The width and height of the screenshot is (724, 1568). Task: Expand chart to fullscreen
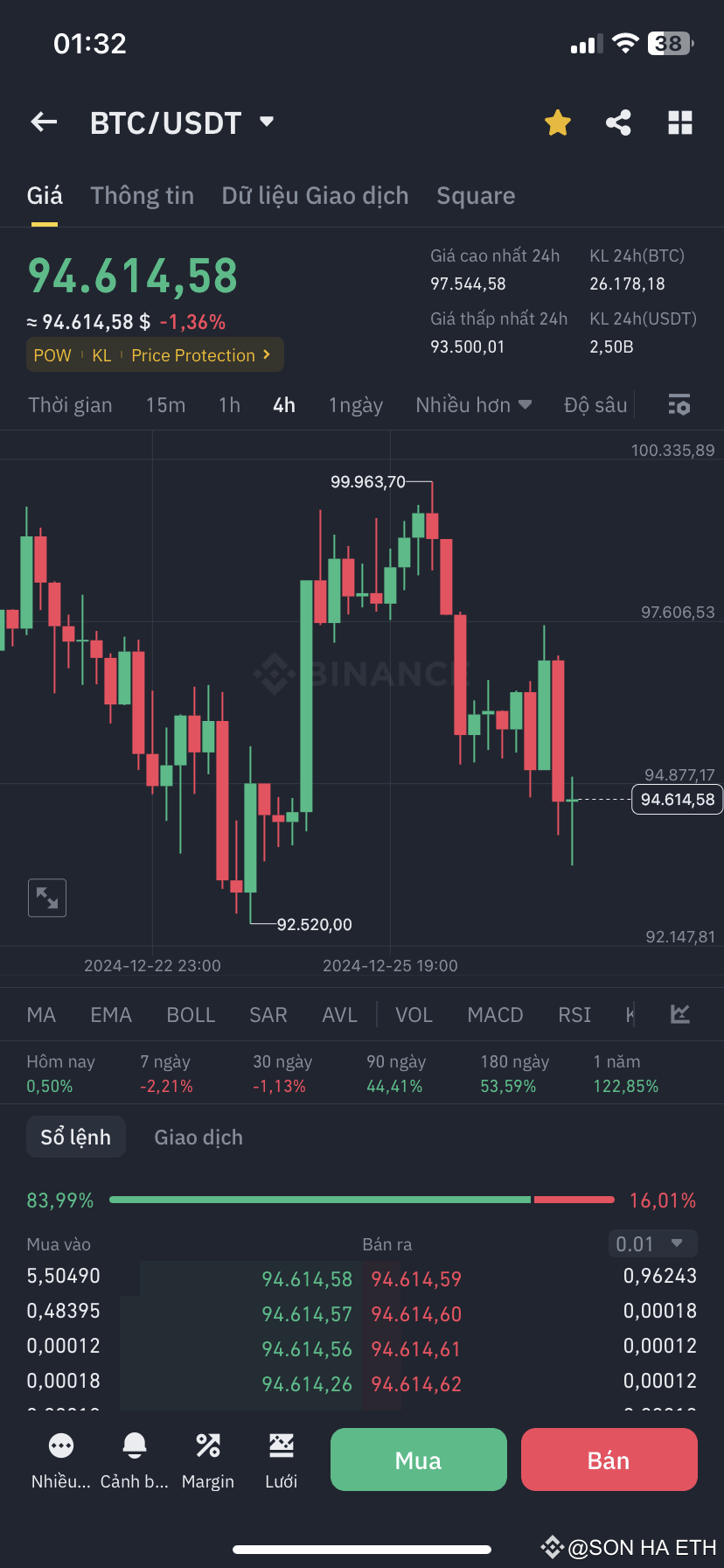pos(46,898)
